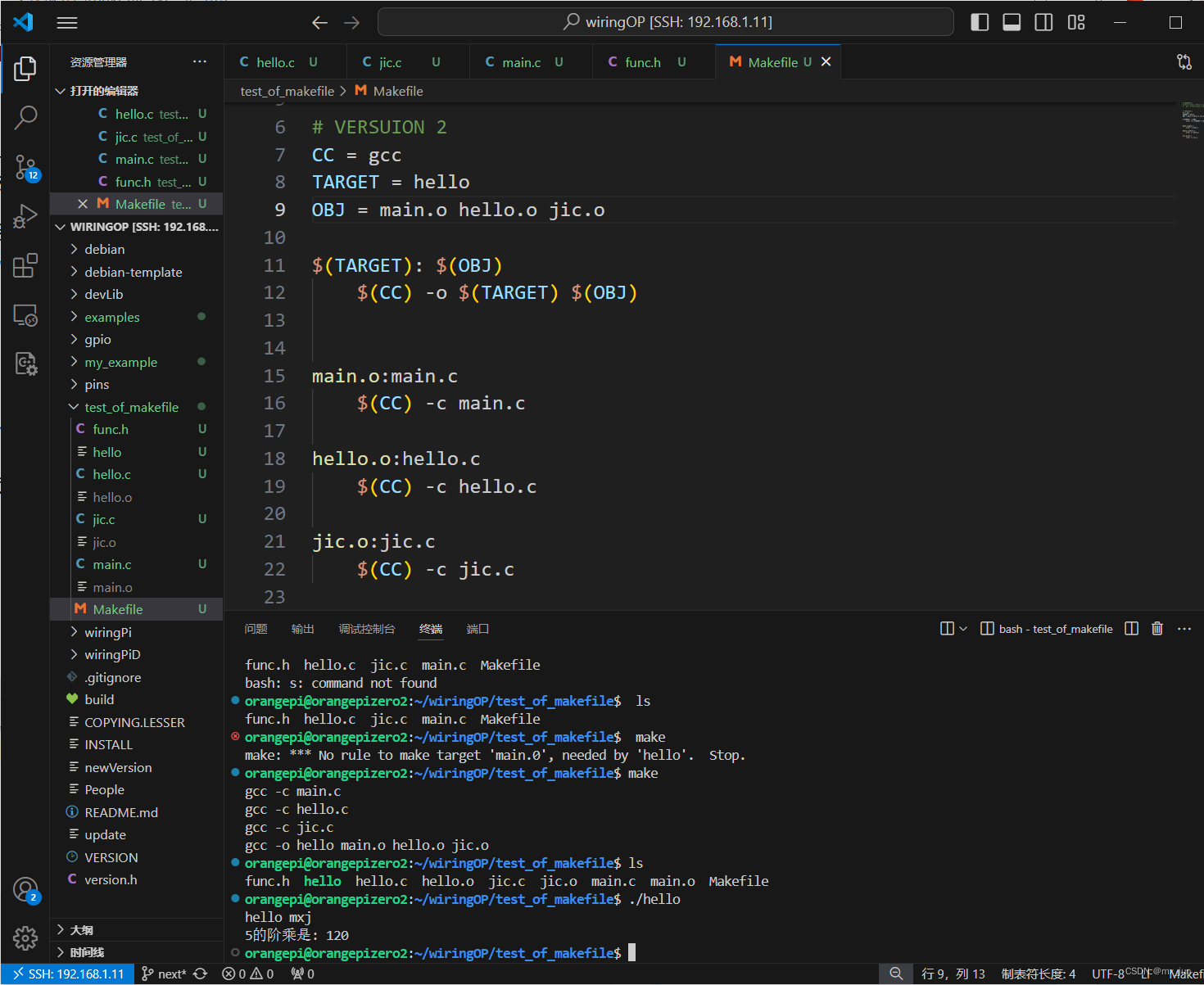Change UTF-8 encoding in status bar
The image size is (1204, 985).
point(1107,974)
